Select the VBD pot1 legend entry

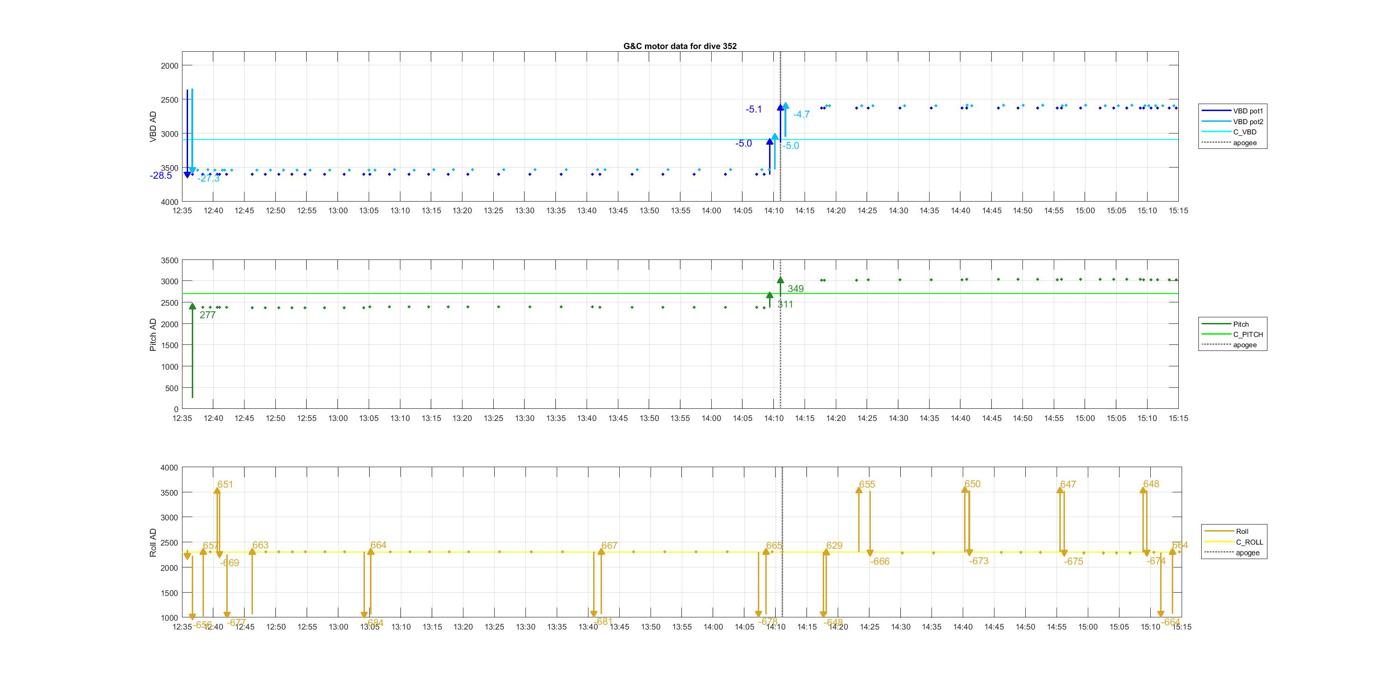coord(1231,110)
